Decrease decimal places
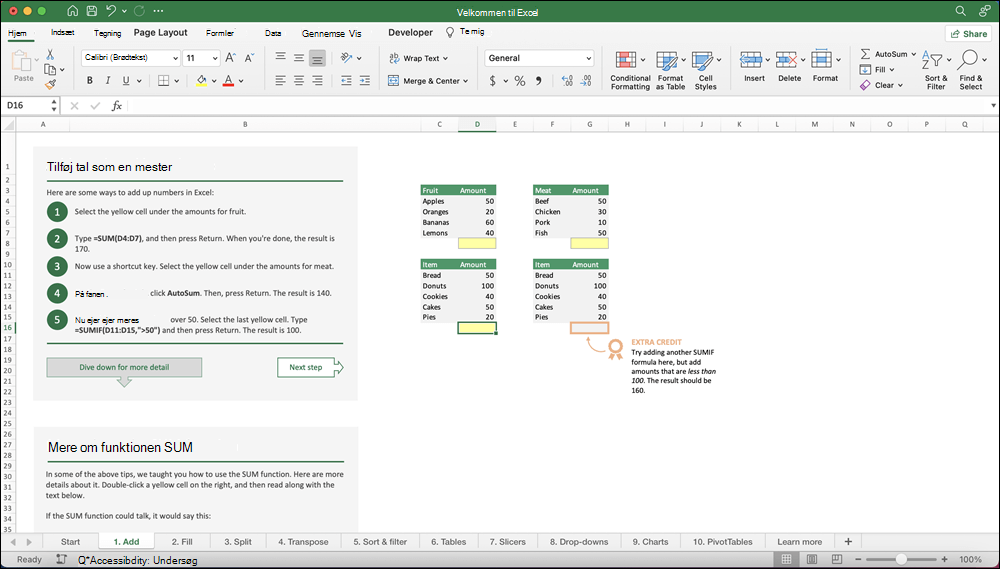The height and width of the screenshot is (569, 1000). [586, 81]
